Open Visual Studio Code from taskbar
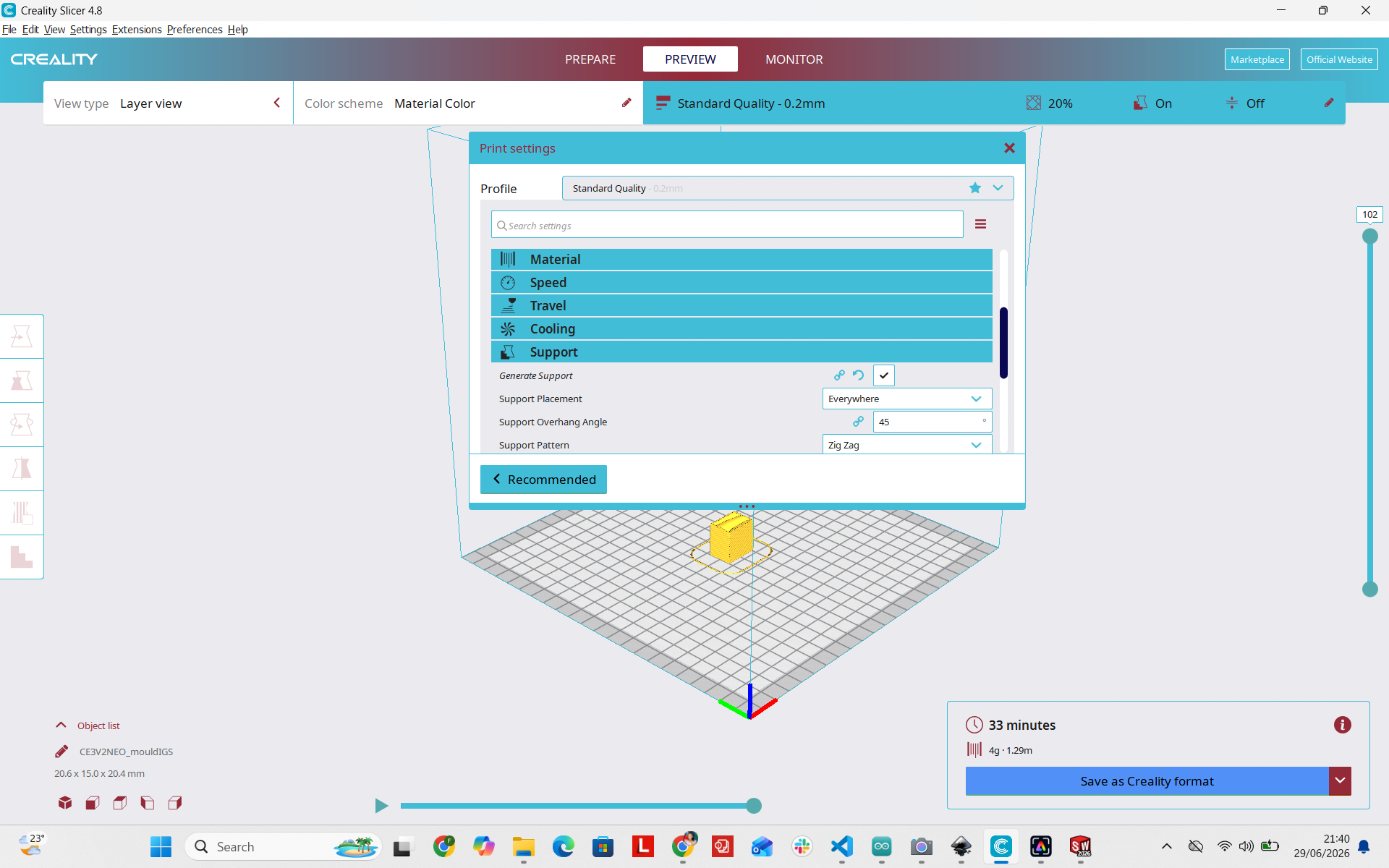The width and height of the screenshot is (1389, 868). 842,846
